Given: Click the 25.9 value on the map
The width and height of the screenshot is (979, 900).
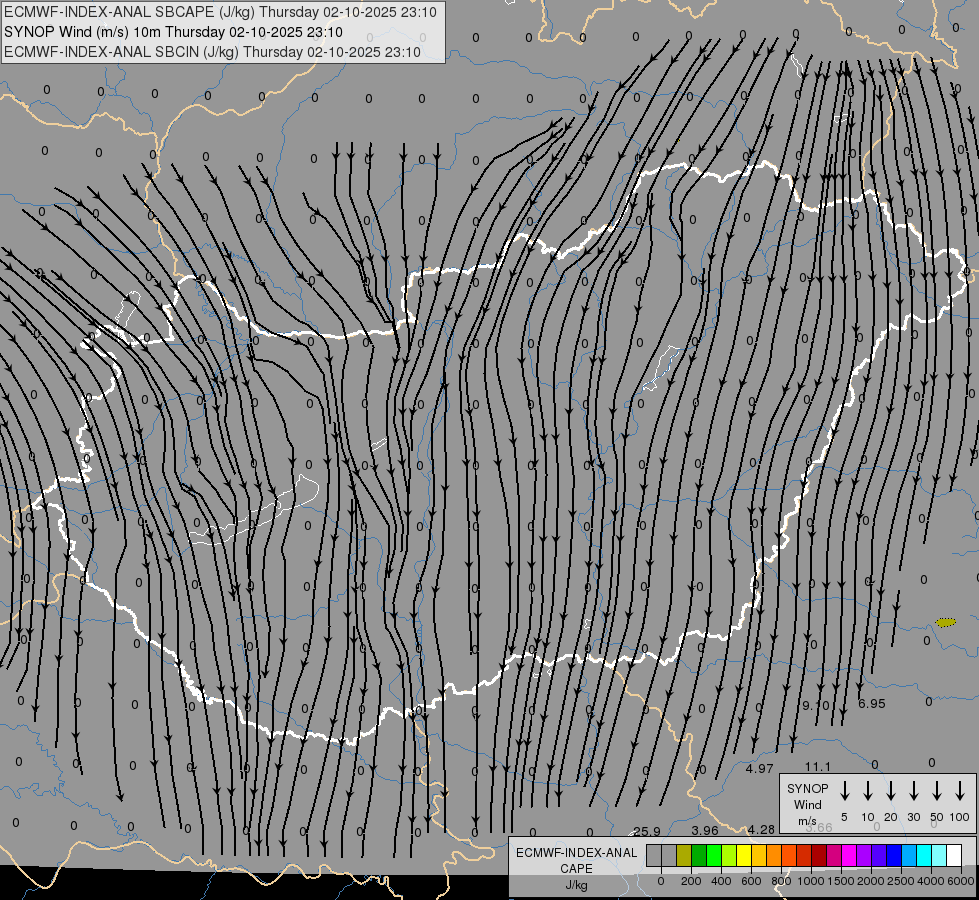Looking at the screenshot, I should [x=647, y=831].
